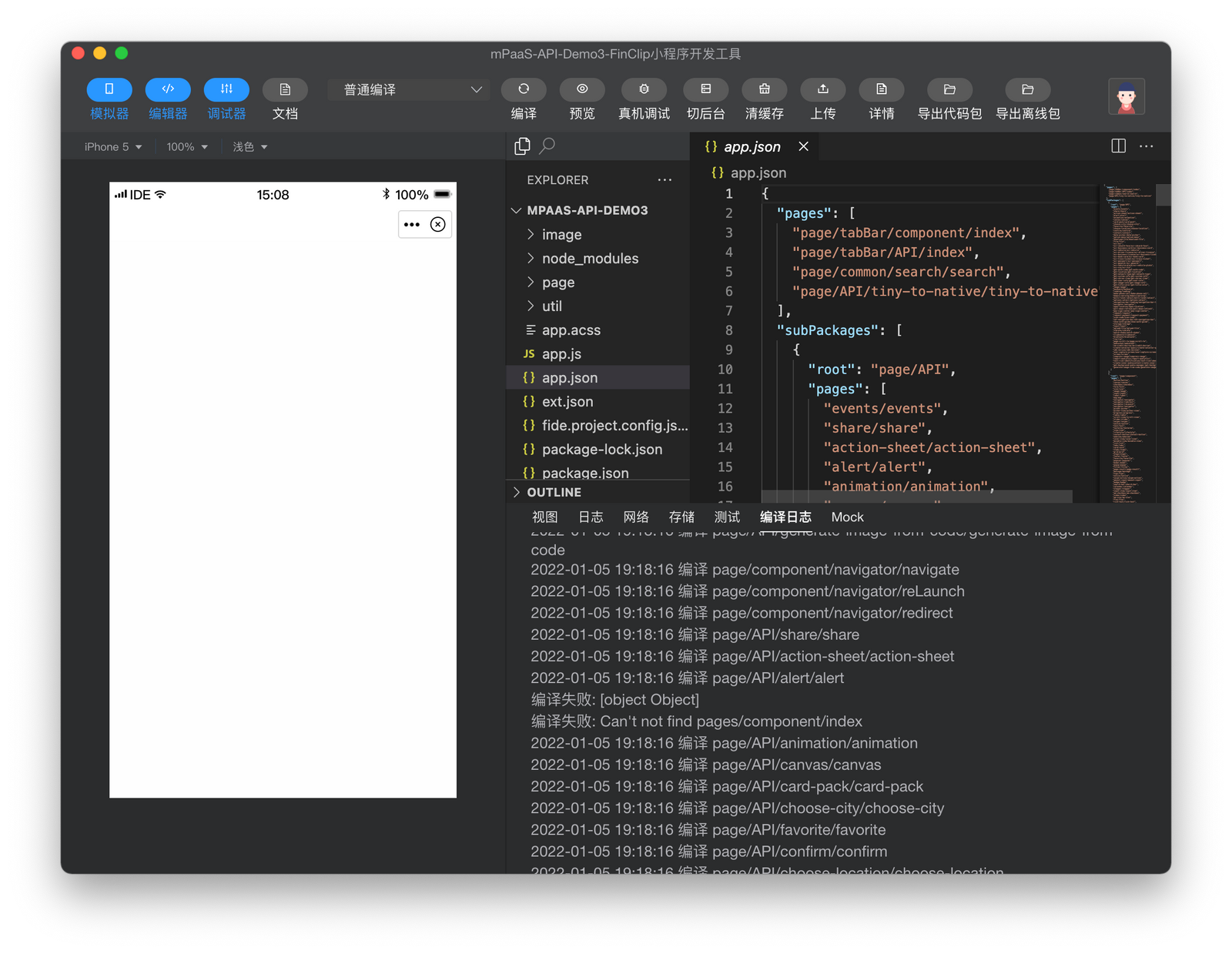Expand the OUTLINE section
The height and width of the screenshot is (954, 1232).
click(x=598, y=492)
